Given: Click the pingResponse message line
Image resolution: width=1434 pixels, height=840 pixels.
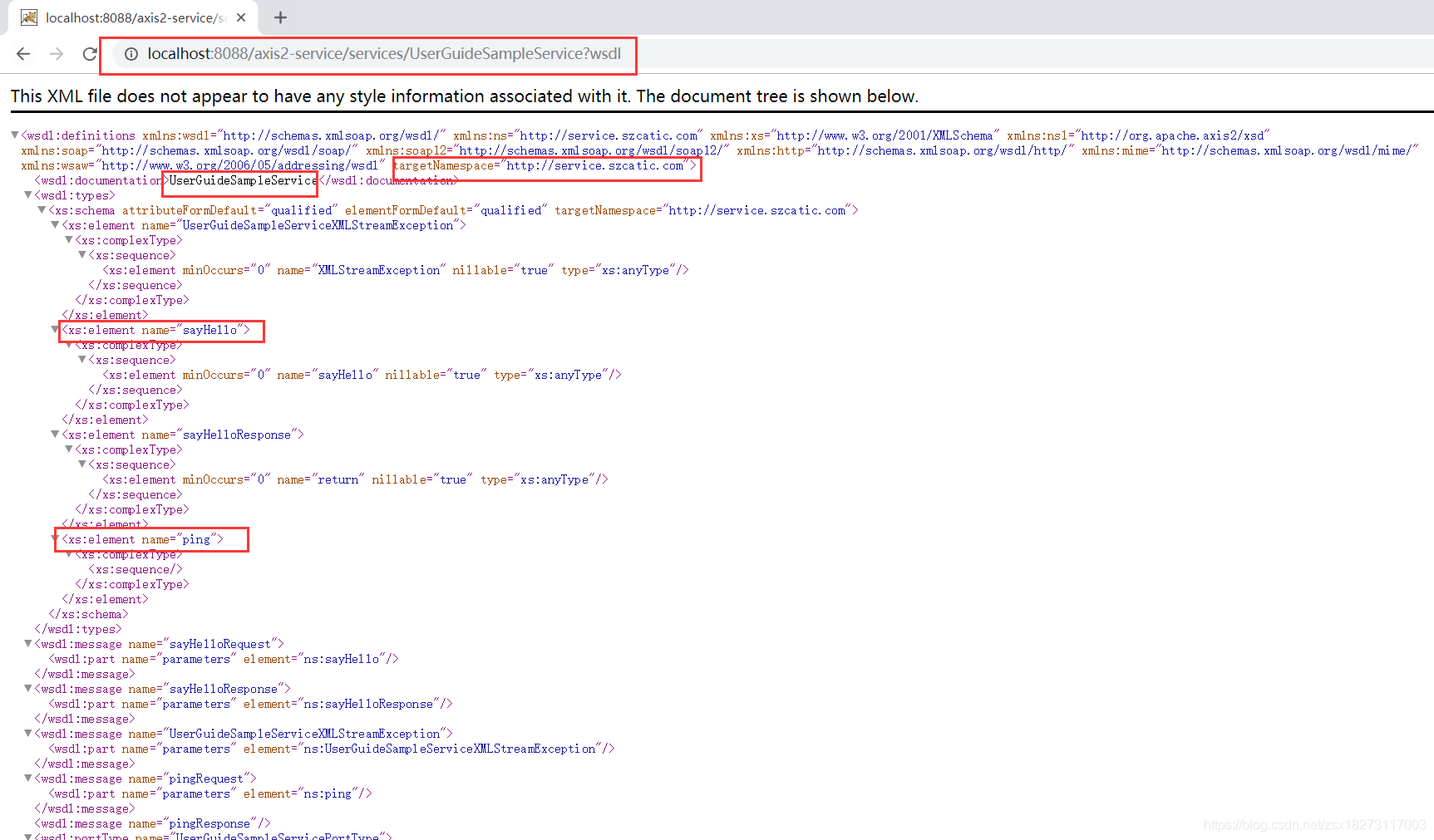Looking at the screenshot, I should click(x=153, y=823).
